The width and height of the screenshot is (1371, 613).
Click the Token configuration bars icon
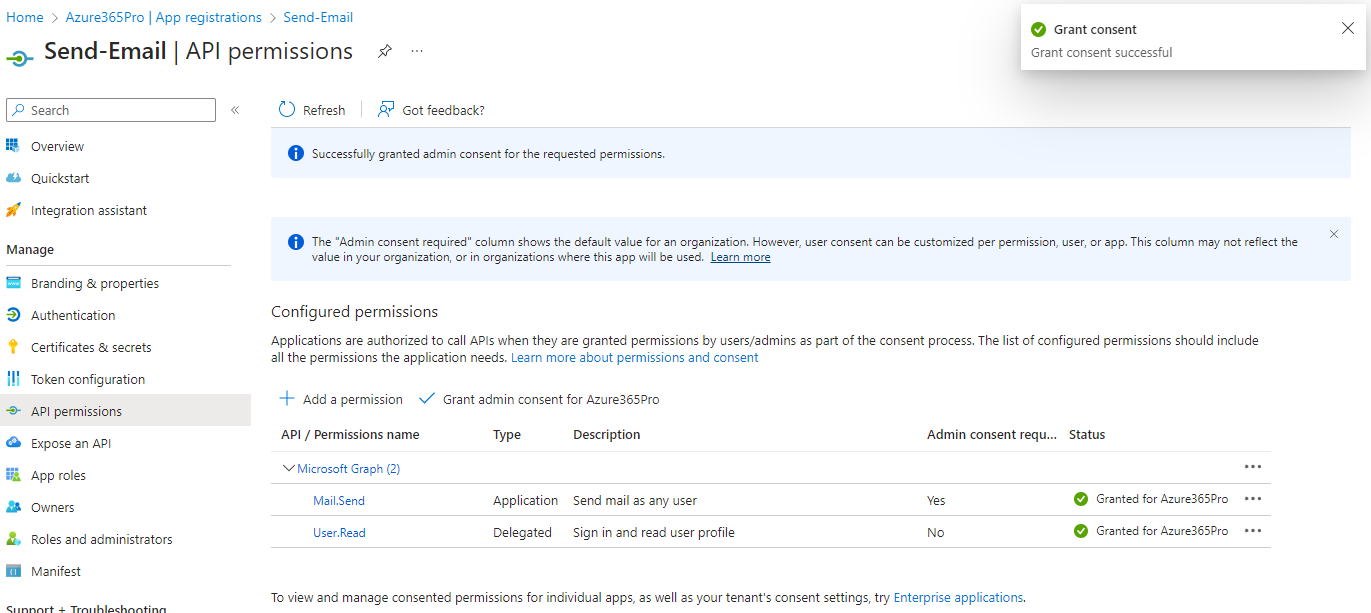coord(13,379)
